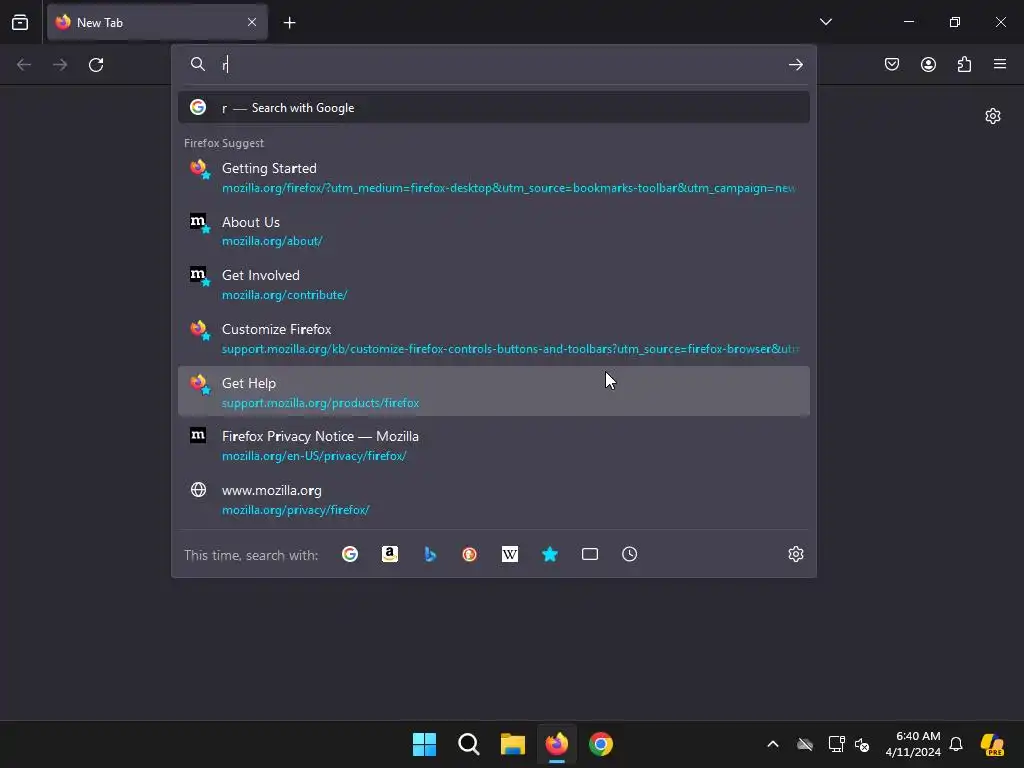Open the Get Help suggestion
The image size is (1024, 768).
tap(494, 391)
